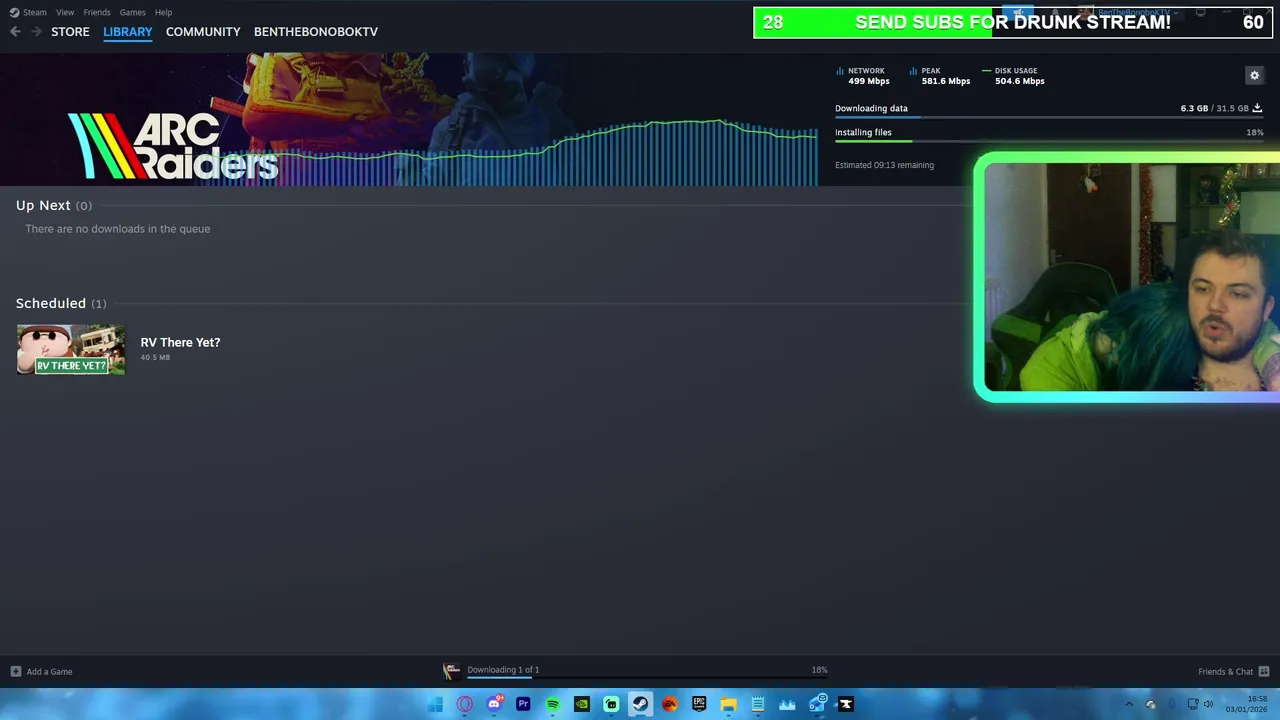
Task: Click the Add a Game plus icon
Action: 15,671
